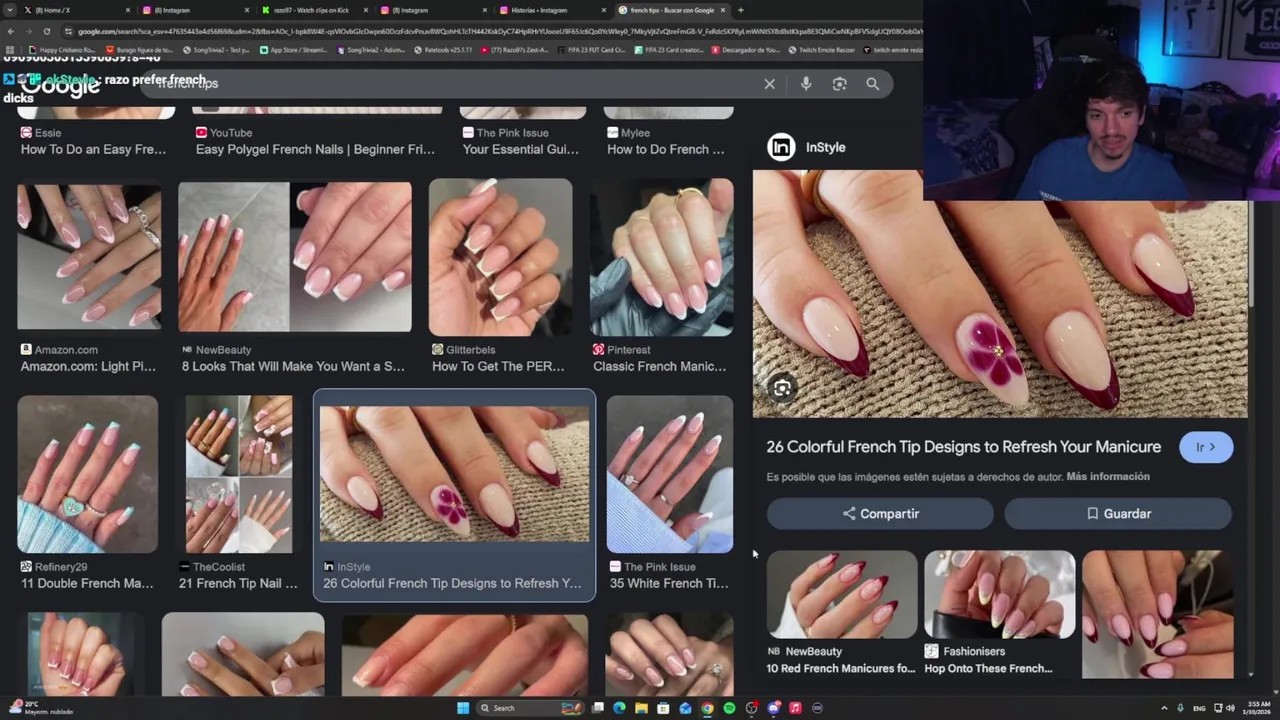Screen dimensions: 1280x720
Task: Click the Google logo
Action: point(60,86)
